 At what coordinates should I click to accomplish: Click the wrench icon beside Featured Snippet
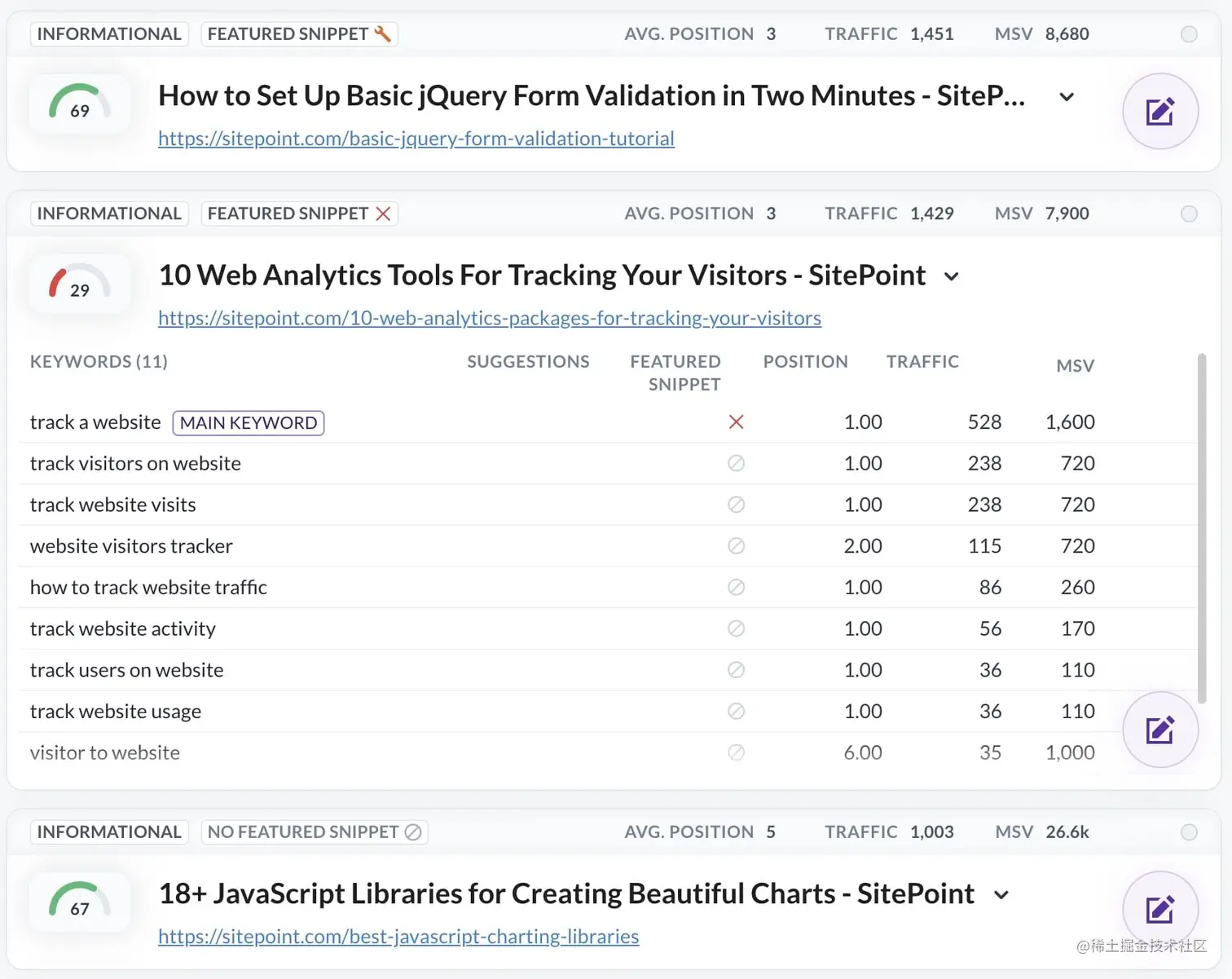pos(381,33)
